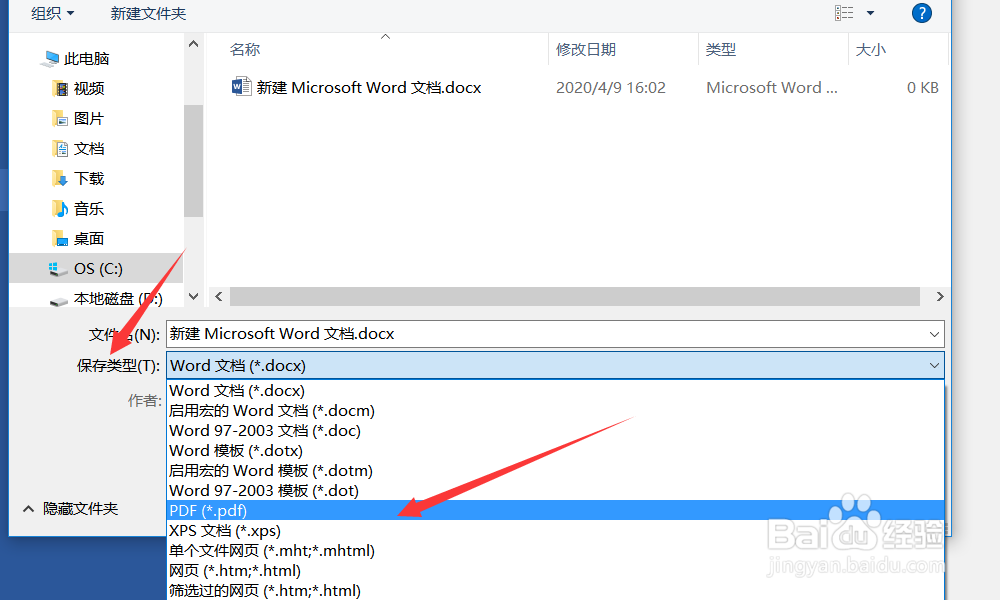Select the 本地磁盘 drive in the sidebar
The height and width of the screenshot is (600, 1000).
click(x=117, y=298)
